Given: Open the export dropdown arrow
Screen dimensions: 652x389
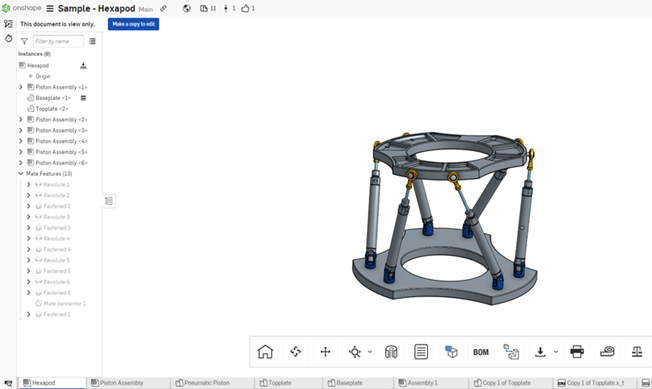Looking at the screenshot, I should coord(556,352).
